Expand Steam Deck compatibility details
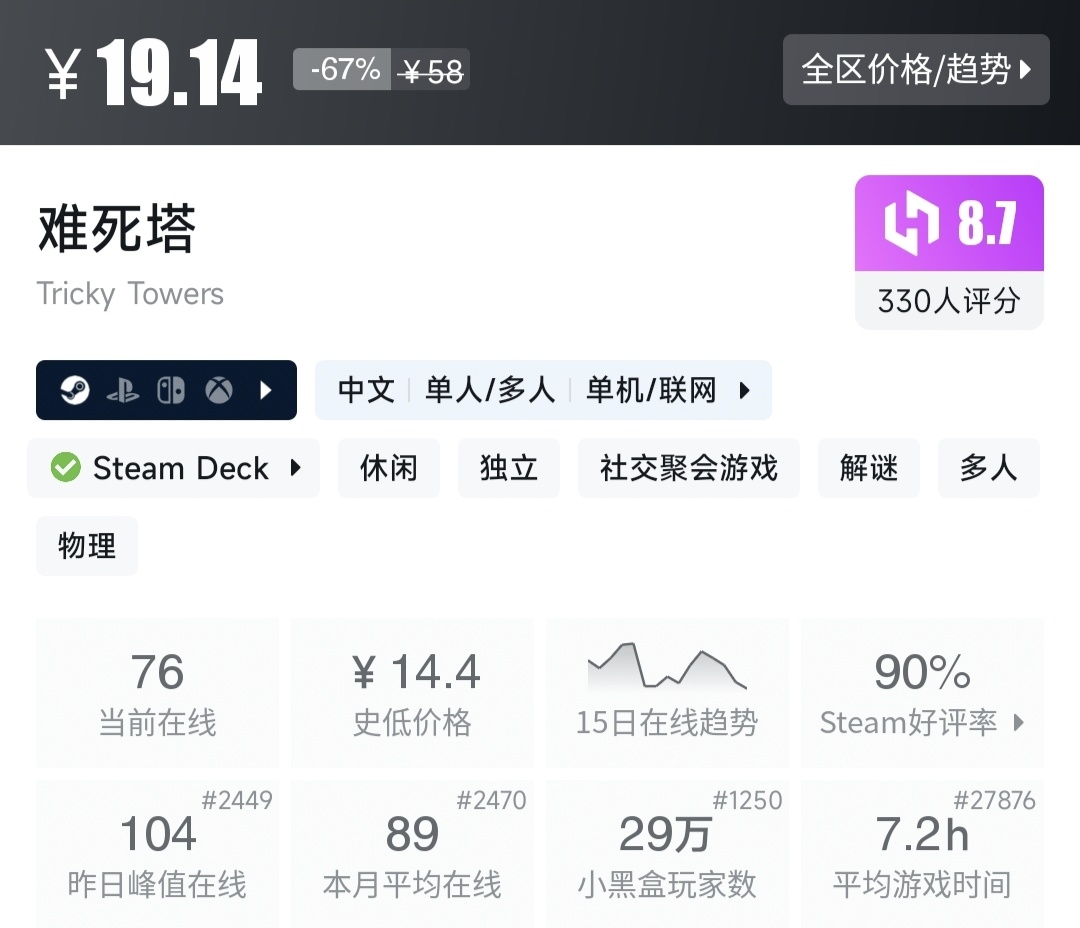This screenshot has width=1080, height=928. (296, 468)
